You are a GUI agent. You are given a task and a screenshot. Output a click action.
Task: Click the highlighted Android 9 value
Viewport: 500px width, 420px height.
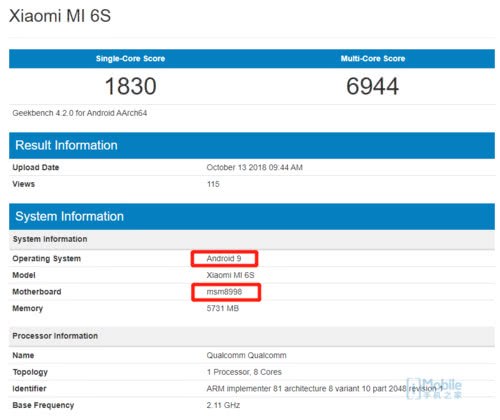[x=224, y=259]
